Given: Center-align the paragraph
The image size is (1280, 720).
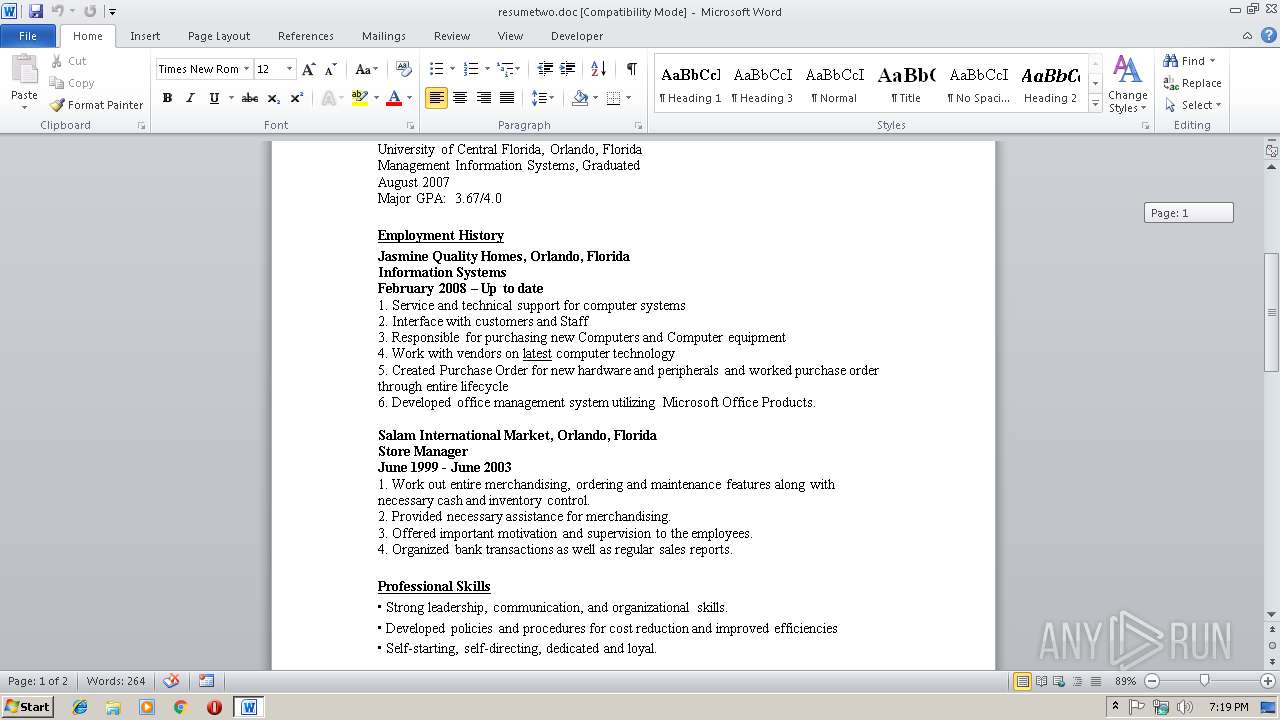Looking at the screenshot, I should pos(460,98).
